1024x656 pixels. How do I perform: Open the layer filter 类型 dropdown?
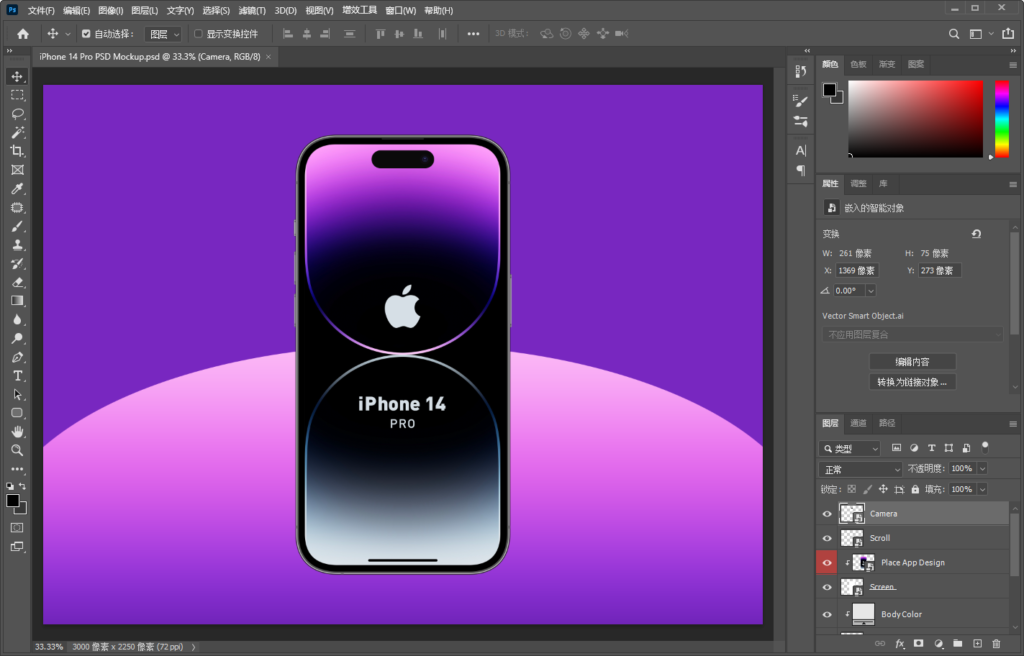[x=850, y=449]
